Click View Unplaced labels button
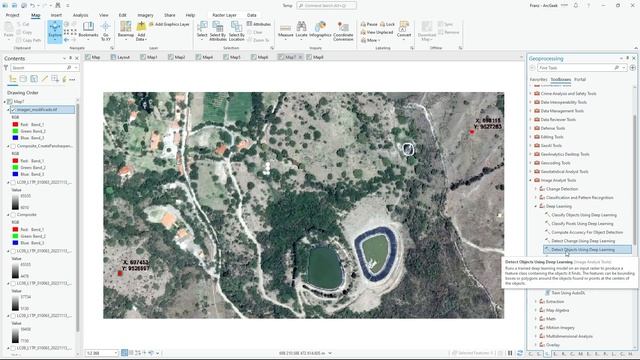Screen dimensions: 640x360 (x=377, y=32)
